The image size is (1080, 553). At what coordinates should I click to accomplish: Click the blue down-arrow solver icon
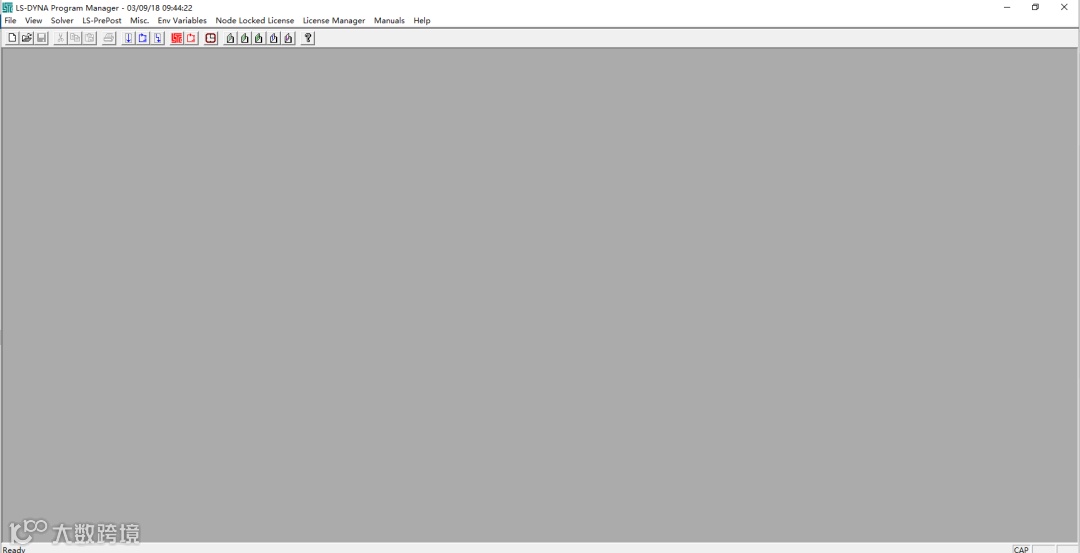point(128,38)
